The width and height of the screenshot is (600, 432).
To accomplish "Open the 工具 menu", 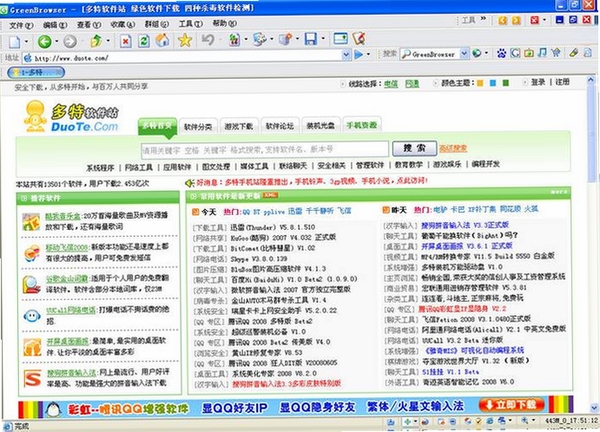I will coord(191,24).
